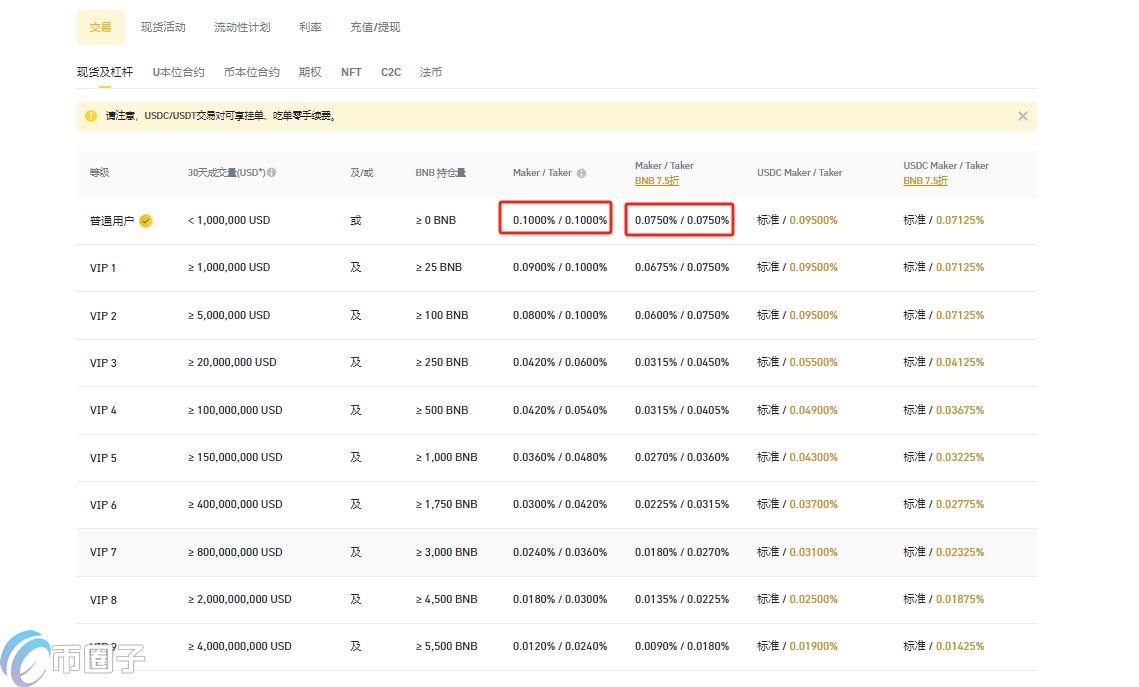Click the 0.0360% / 0.0480% fee cell
This screenshot has width=1139, height=687.
560,458
